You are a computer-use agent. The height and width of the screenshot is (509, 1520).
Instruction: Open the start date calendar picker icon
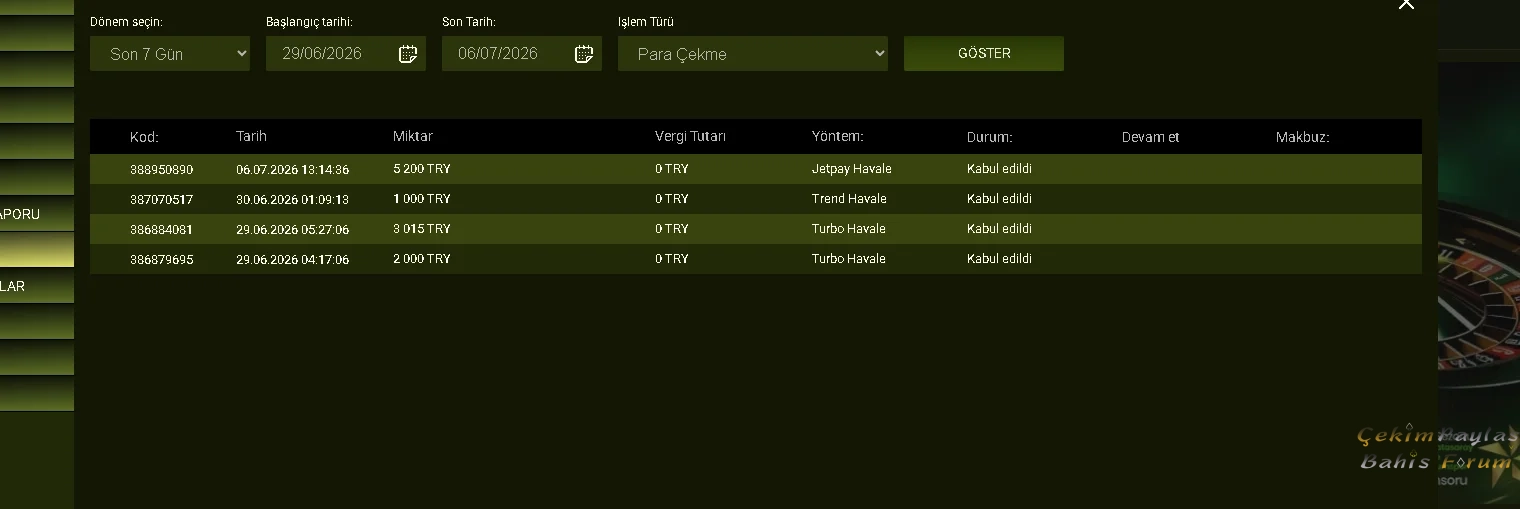(408, 54)
